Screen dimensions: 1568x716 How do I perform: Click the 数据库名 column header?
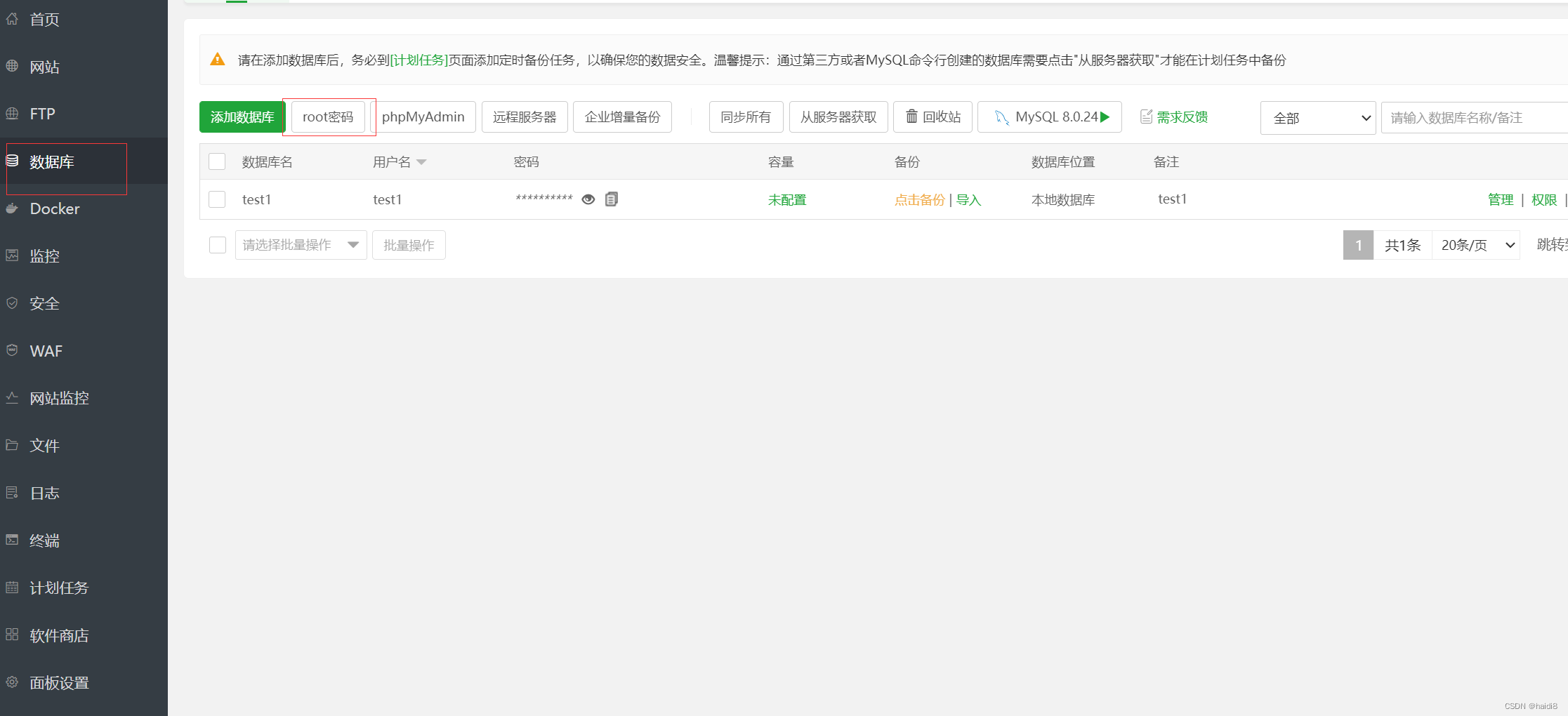268,162
